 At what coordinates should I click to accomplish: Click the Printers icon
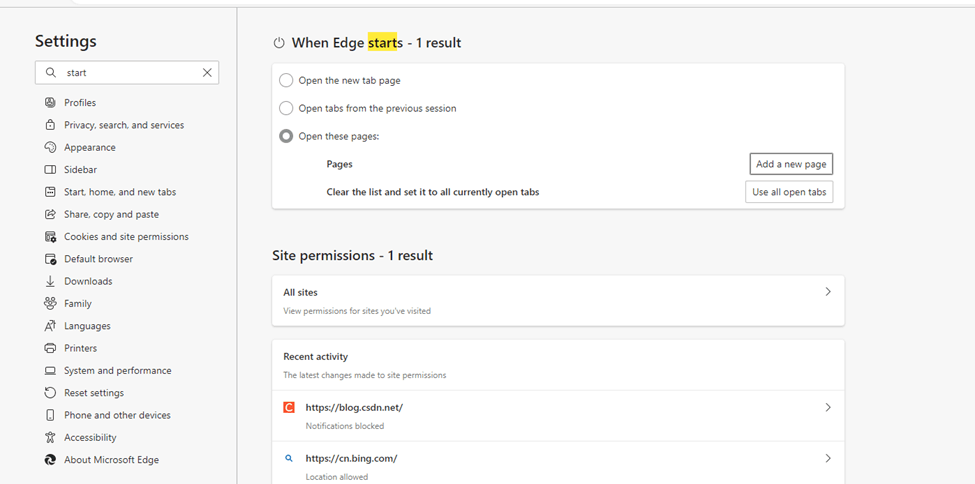click(x=50, y=348)
